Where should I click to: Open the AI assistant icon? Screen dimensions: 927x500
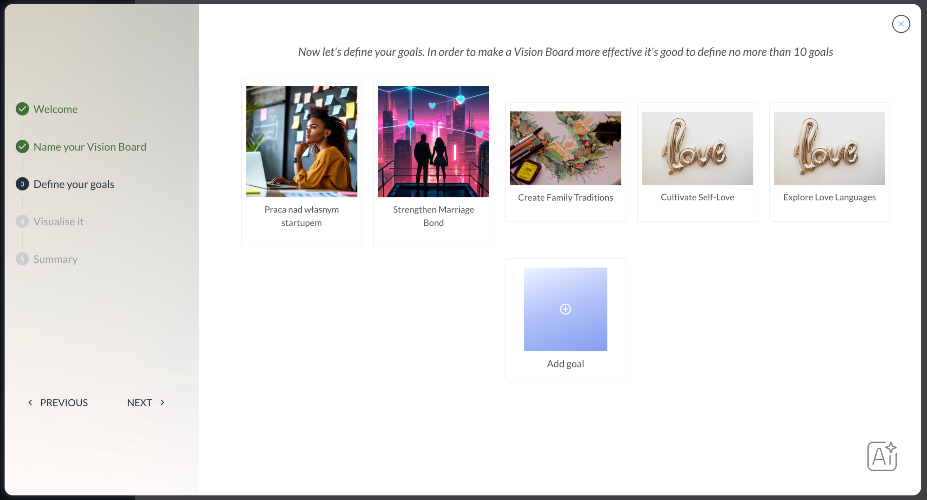click(882, 456)
